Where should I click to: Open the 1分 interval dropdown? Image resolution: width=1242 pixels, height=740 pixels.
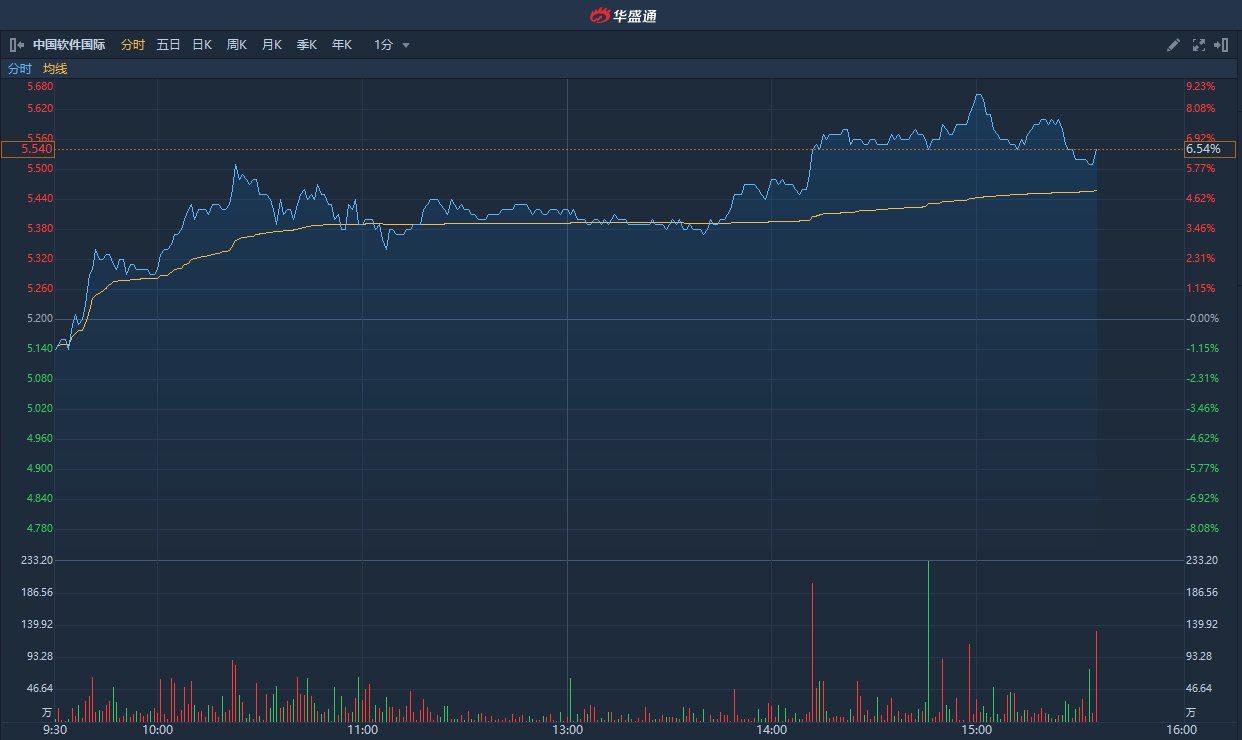click(384, 45)
